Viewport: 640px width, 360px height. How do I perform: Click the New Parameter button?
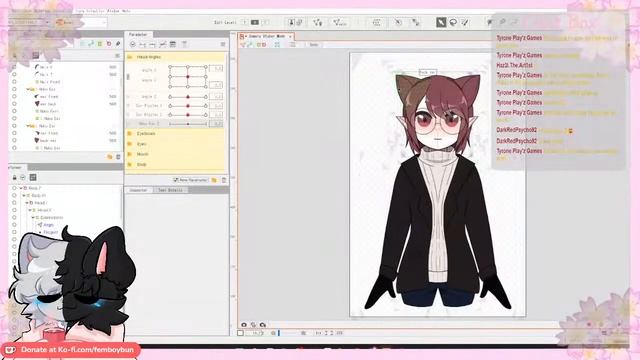[191, 180]
